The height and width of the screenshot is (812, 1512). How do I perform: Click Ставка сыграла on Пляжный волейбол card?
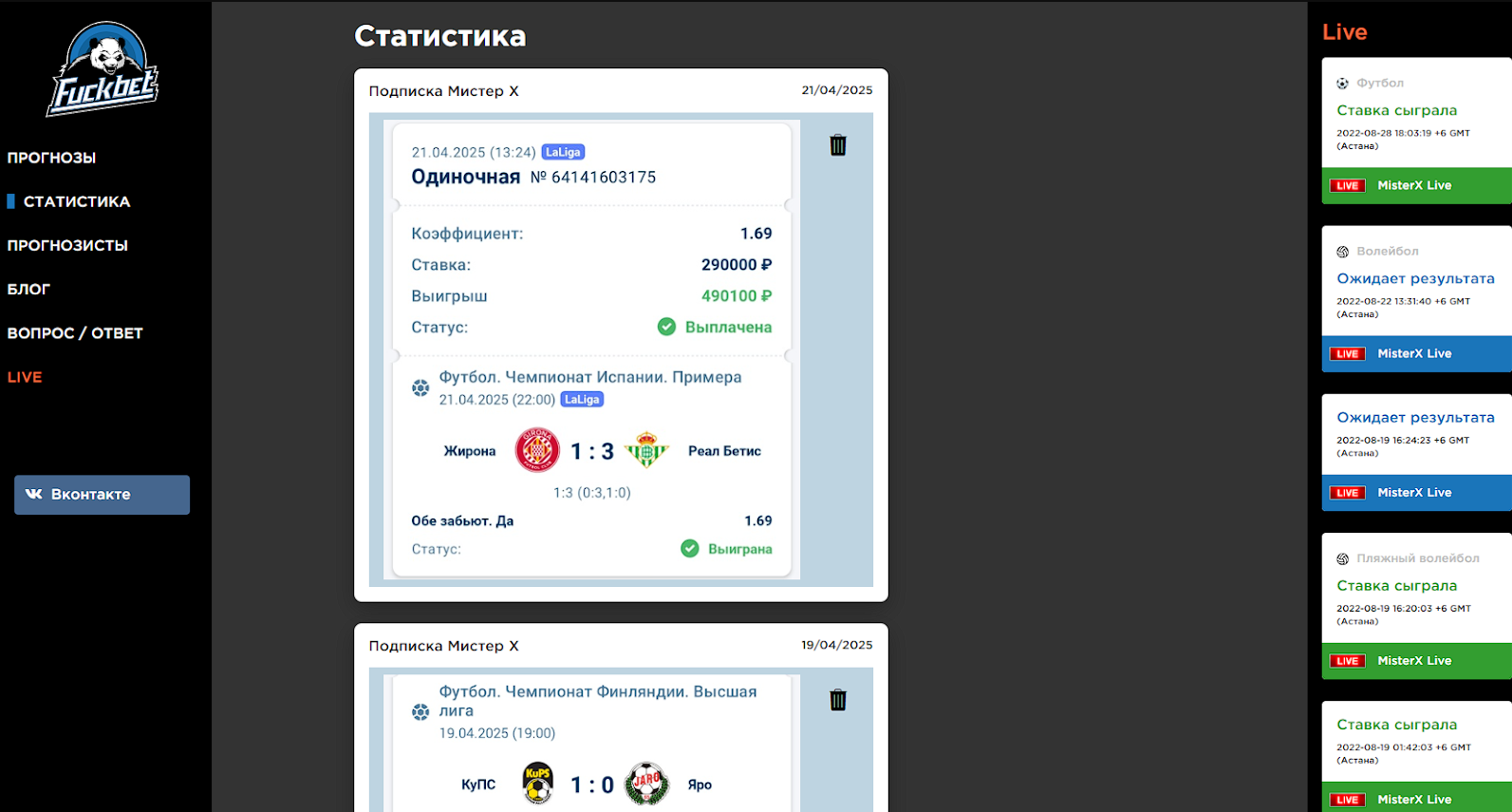(x=1396, y=585)
